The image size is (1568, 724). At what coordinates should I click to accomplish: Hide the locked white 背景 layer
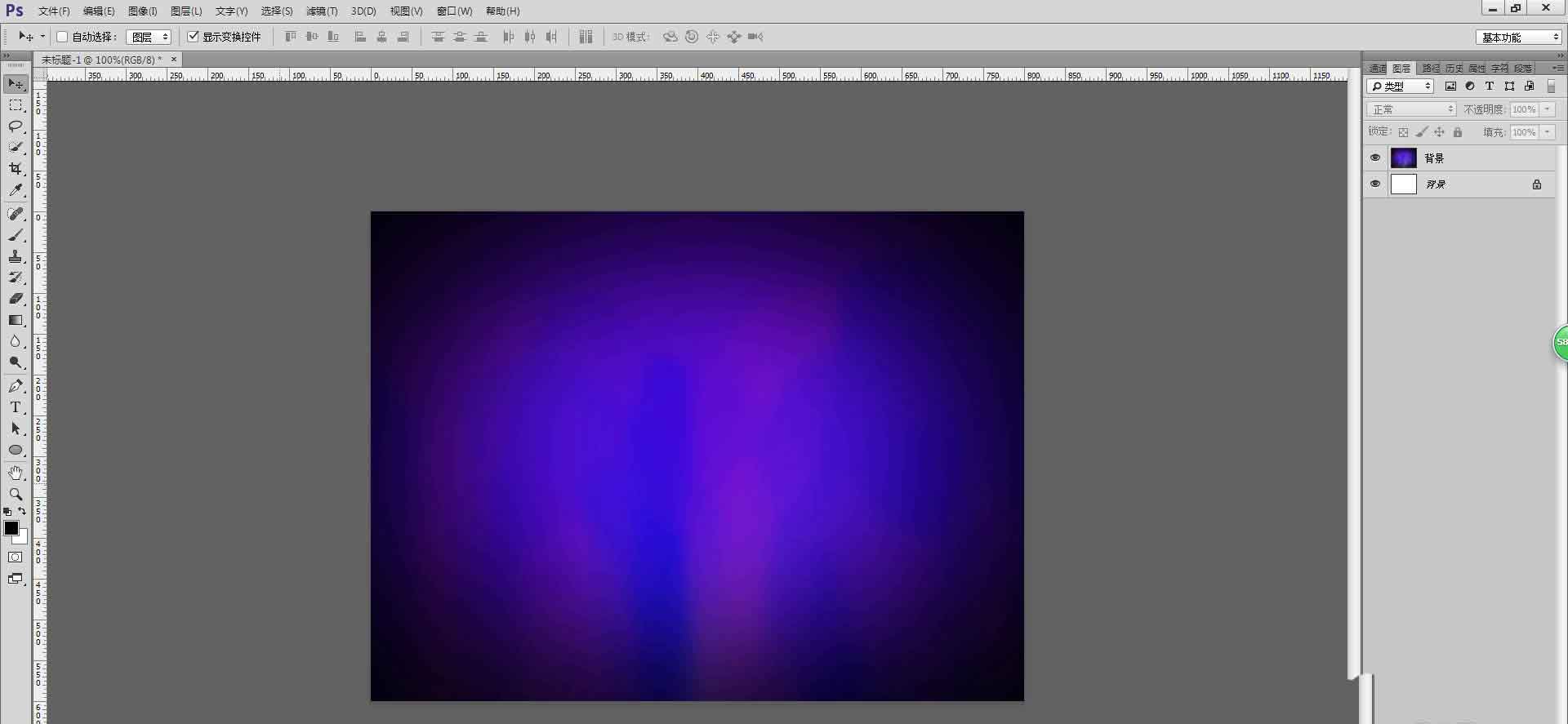tap(1375, 184)
